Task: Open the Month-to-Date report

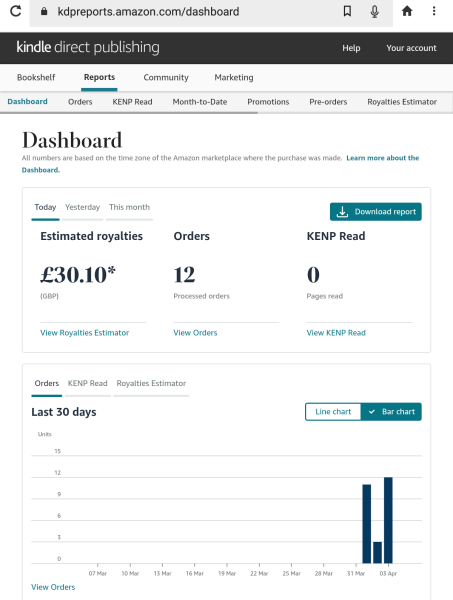Action: pyautogui.click(x=200, y=102)
